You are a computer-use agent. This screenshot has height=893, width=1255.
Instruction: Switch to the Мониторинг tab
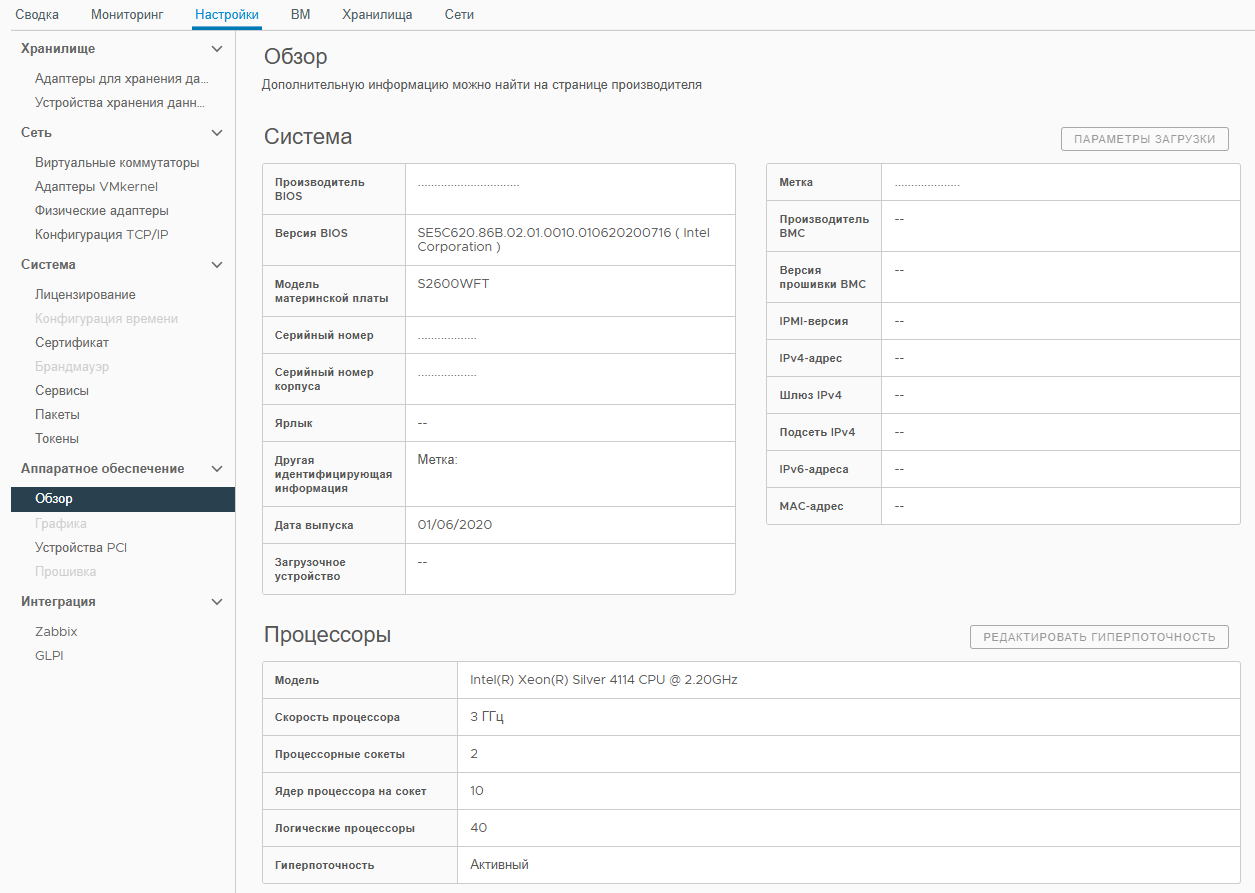(x=126, y=15)
